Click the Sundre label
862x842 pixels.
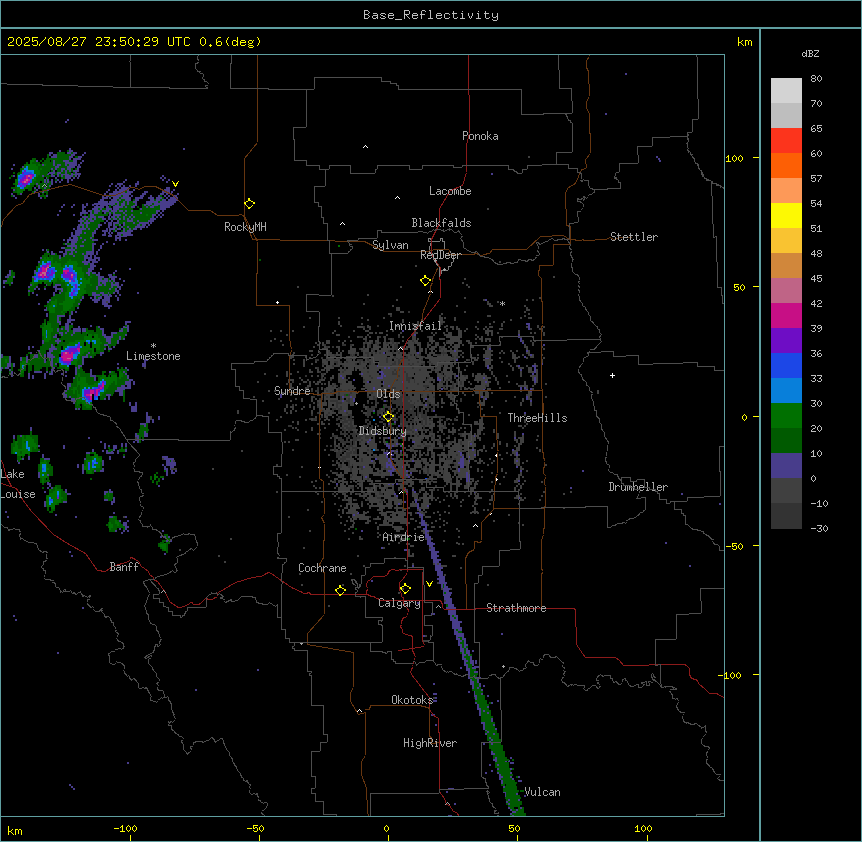(292, 391)
